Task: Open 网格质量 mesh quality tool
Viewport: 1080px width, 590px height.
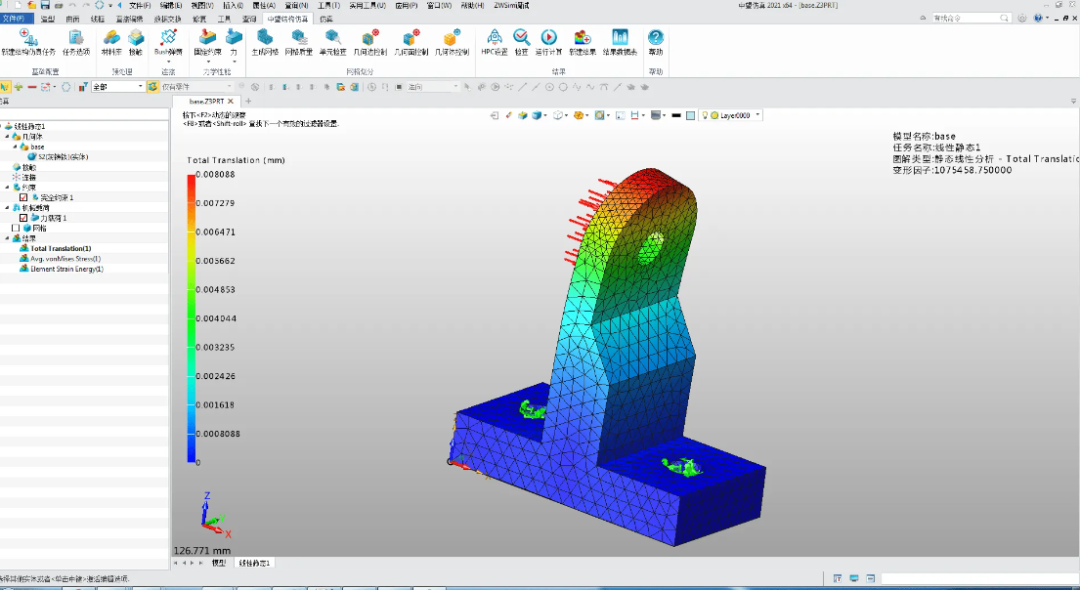Action: [298, 42]
